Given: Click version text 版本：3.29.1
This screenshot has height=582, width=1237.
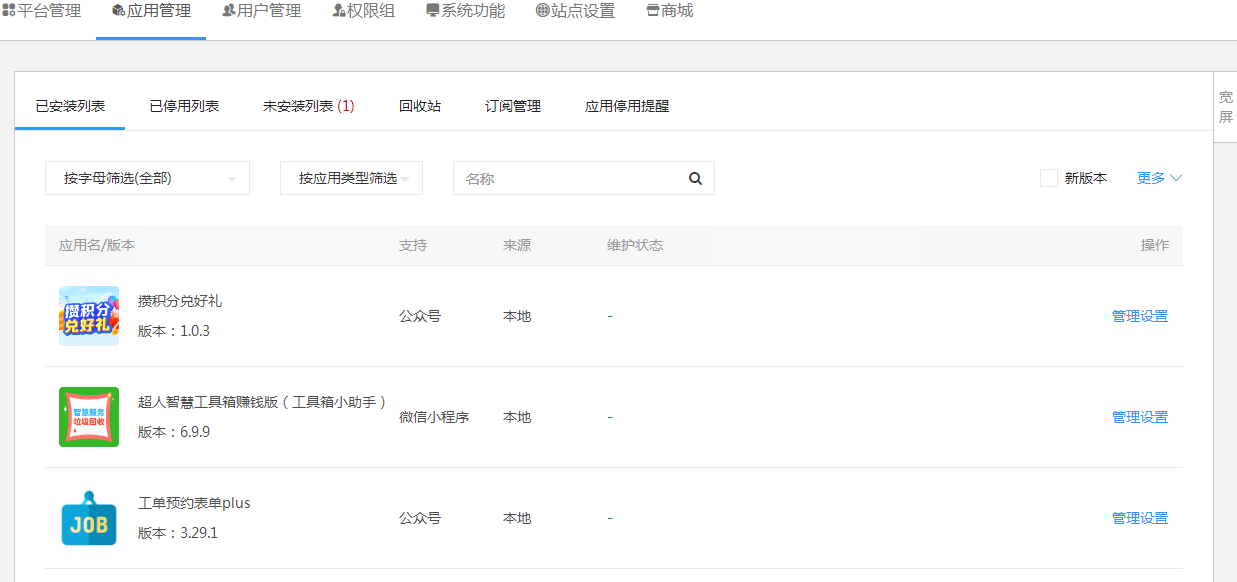Looking at the screenshot, I should click(x=178, y=533).
